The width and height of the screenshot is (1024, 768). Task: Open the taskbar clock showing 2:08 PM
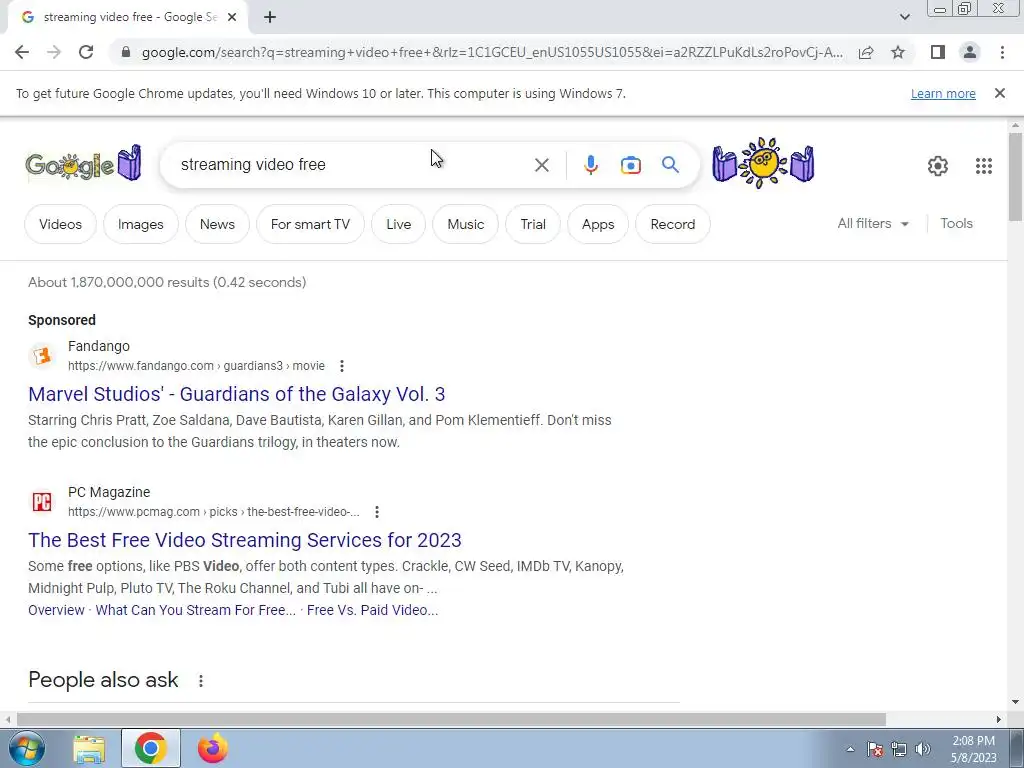point(973,749)
